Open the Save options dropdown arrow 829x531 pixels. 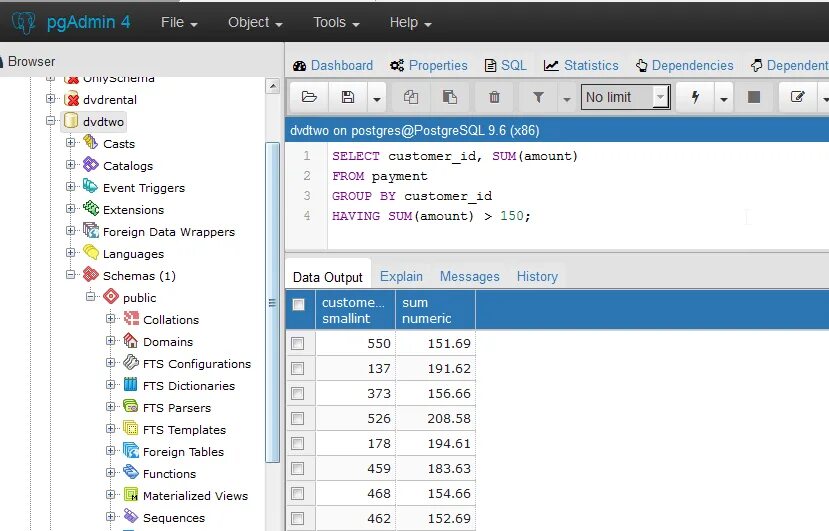(376, 98)
